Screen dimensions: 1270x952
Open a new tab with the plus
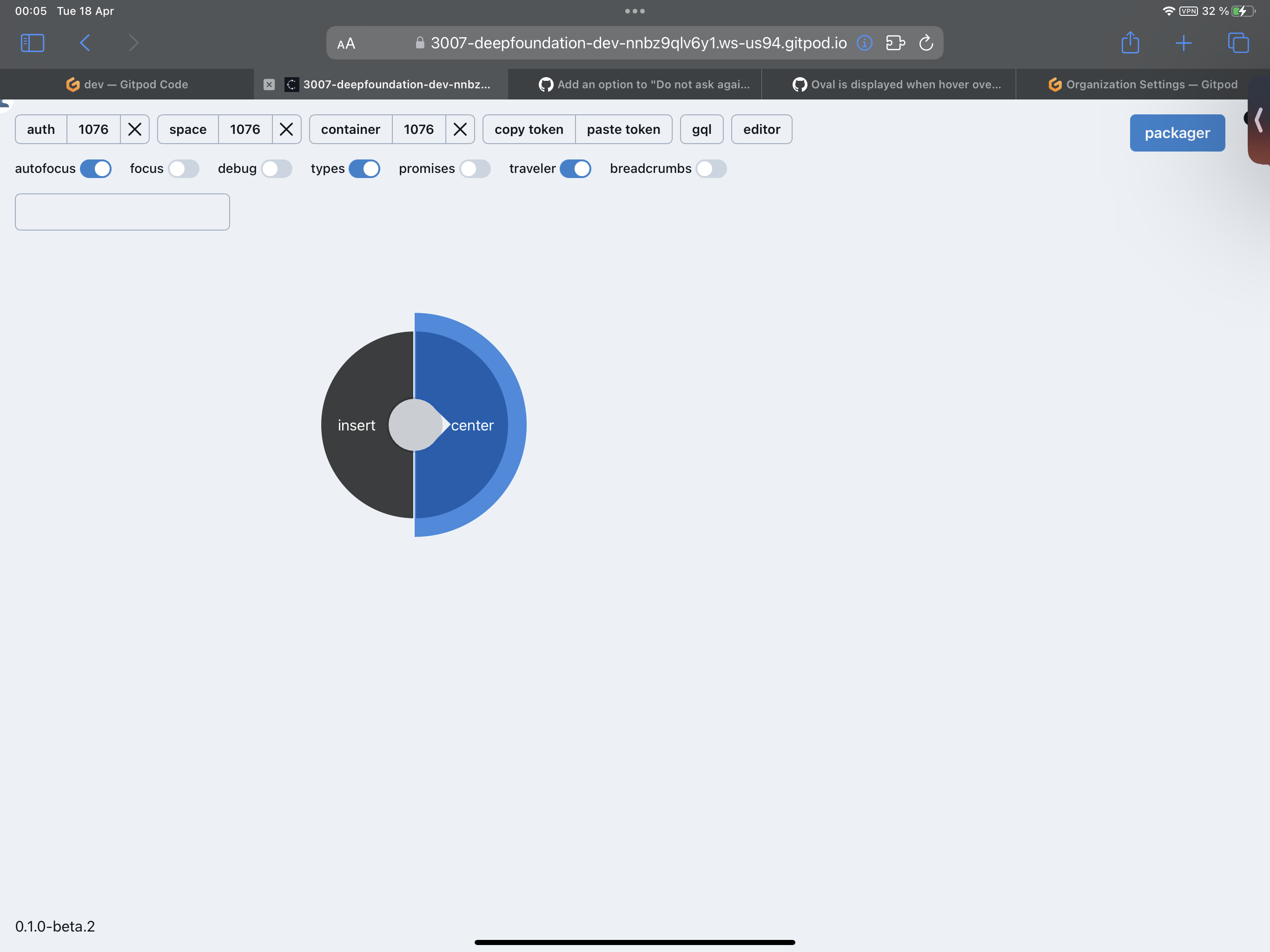click(1184, 42)
